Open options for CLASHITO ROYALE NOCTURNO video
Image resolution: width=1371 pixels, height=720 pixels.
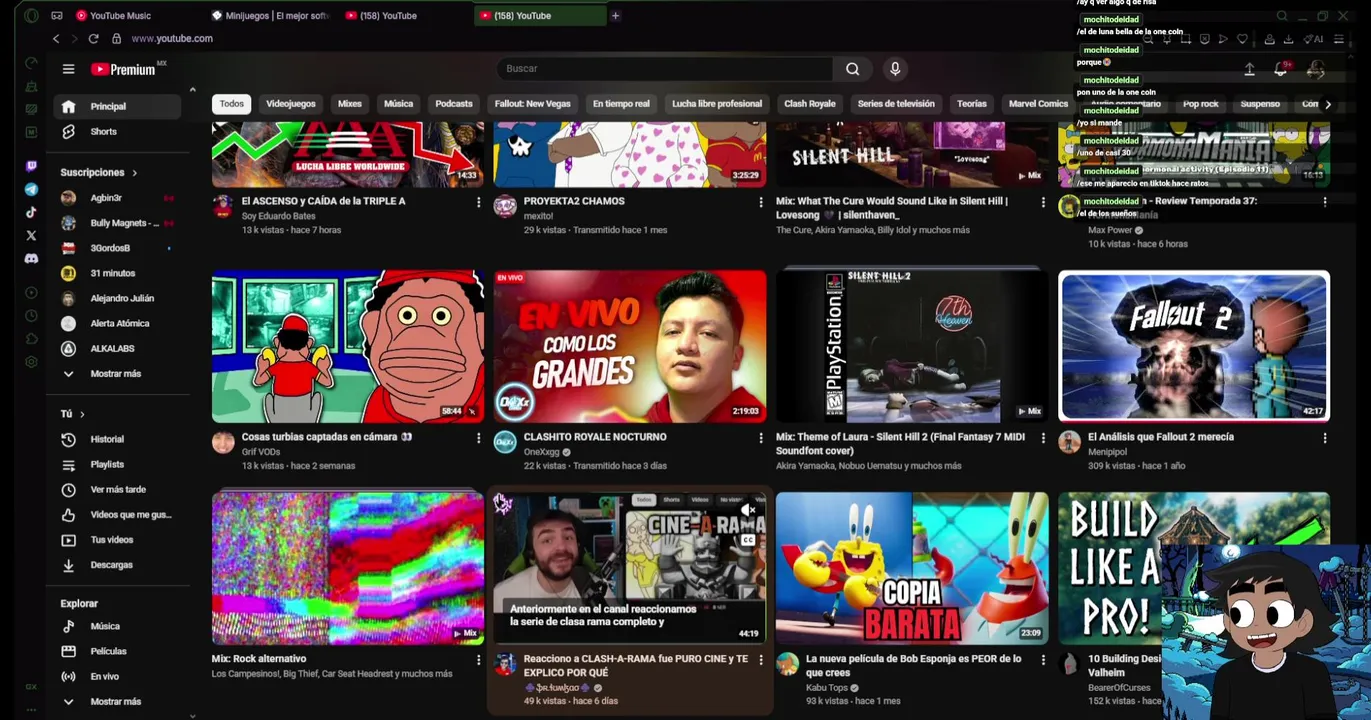pos(760,438)
